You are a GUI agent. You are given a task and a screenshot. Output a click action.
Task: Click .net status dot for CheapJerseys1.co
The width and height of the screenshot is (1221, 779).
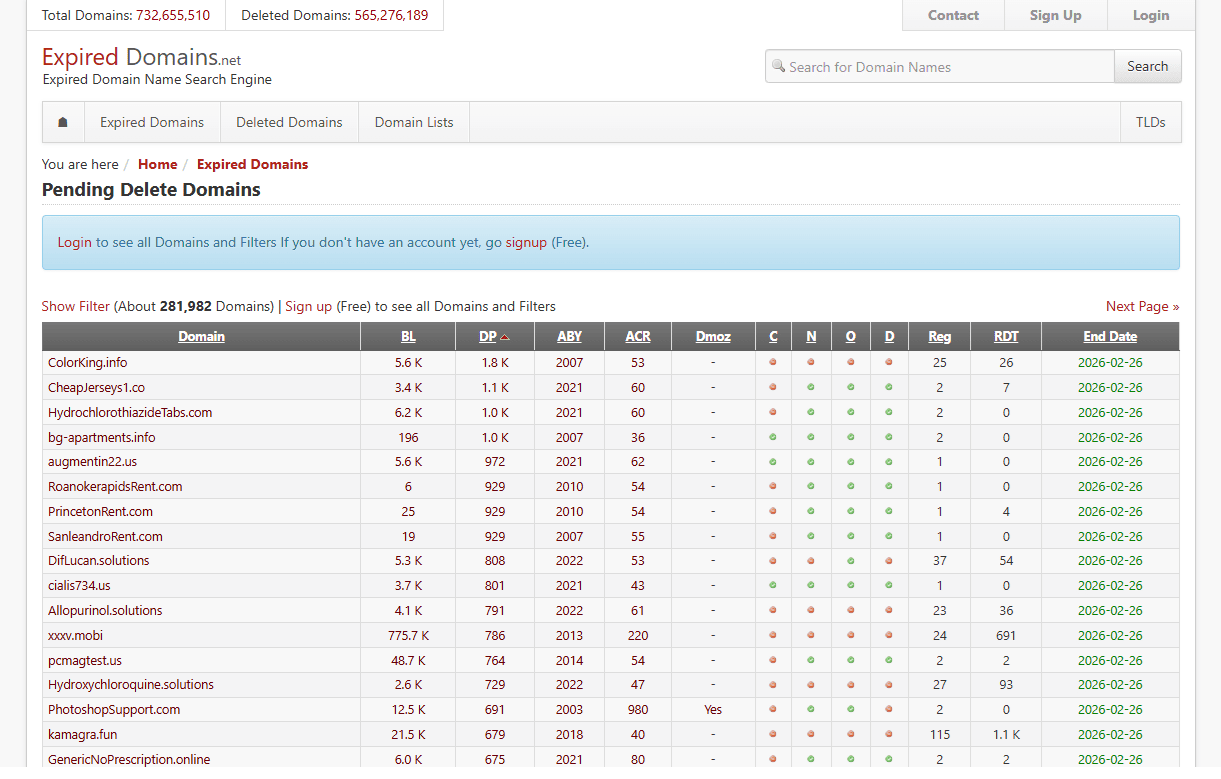811,387
